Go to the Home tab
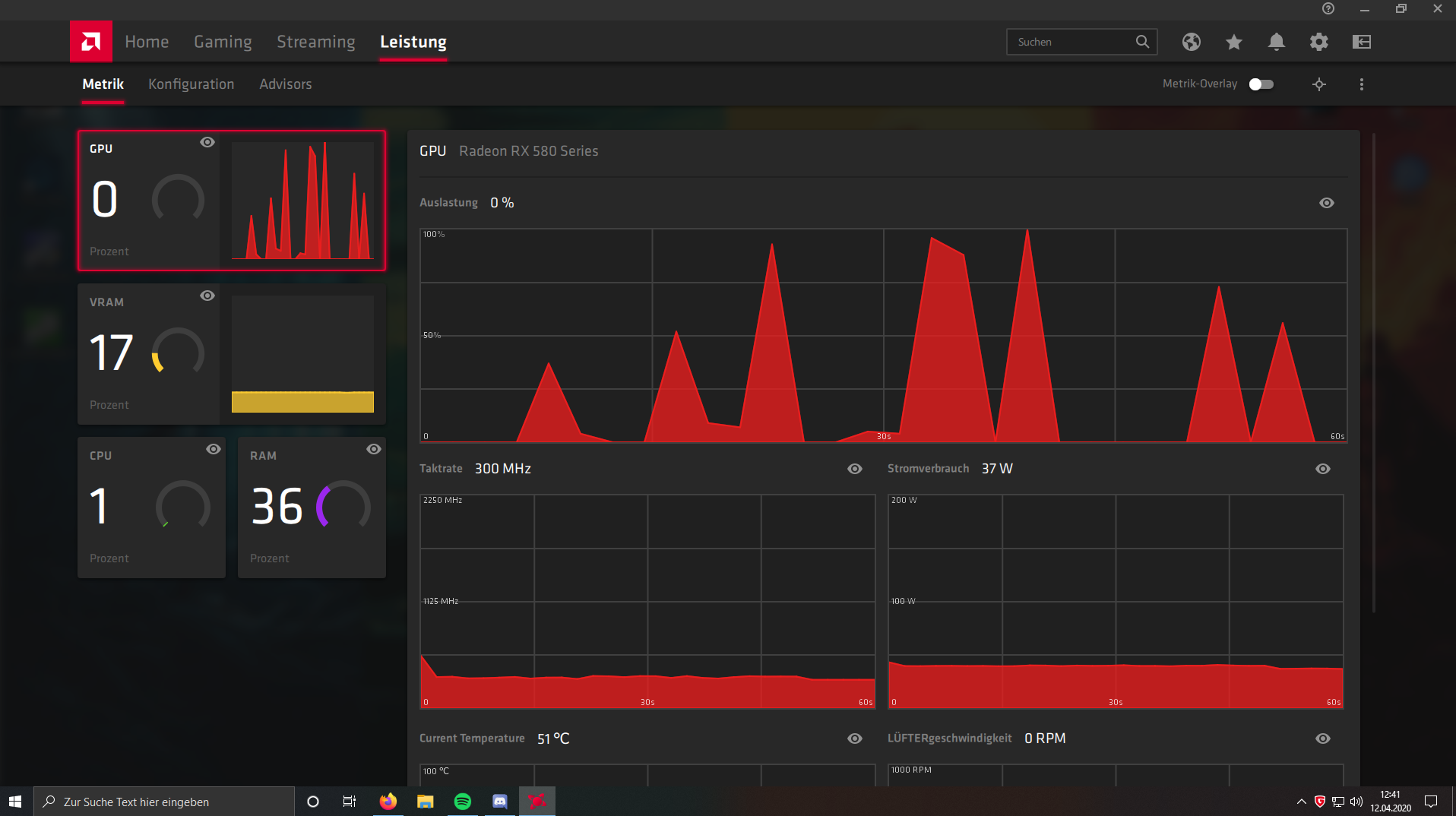This screenshot has width=1456, height=816. [147, 42]
